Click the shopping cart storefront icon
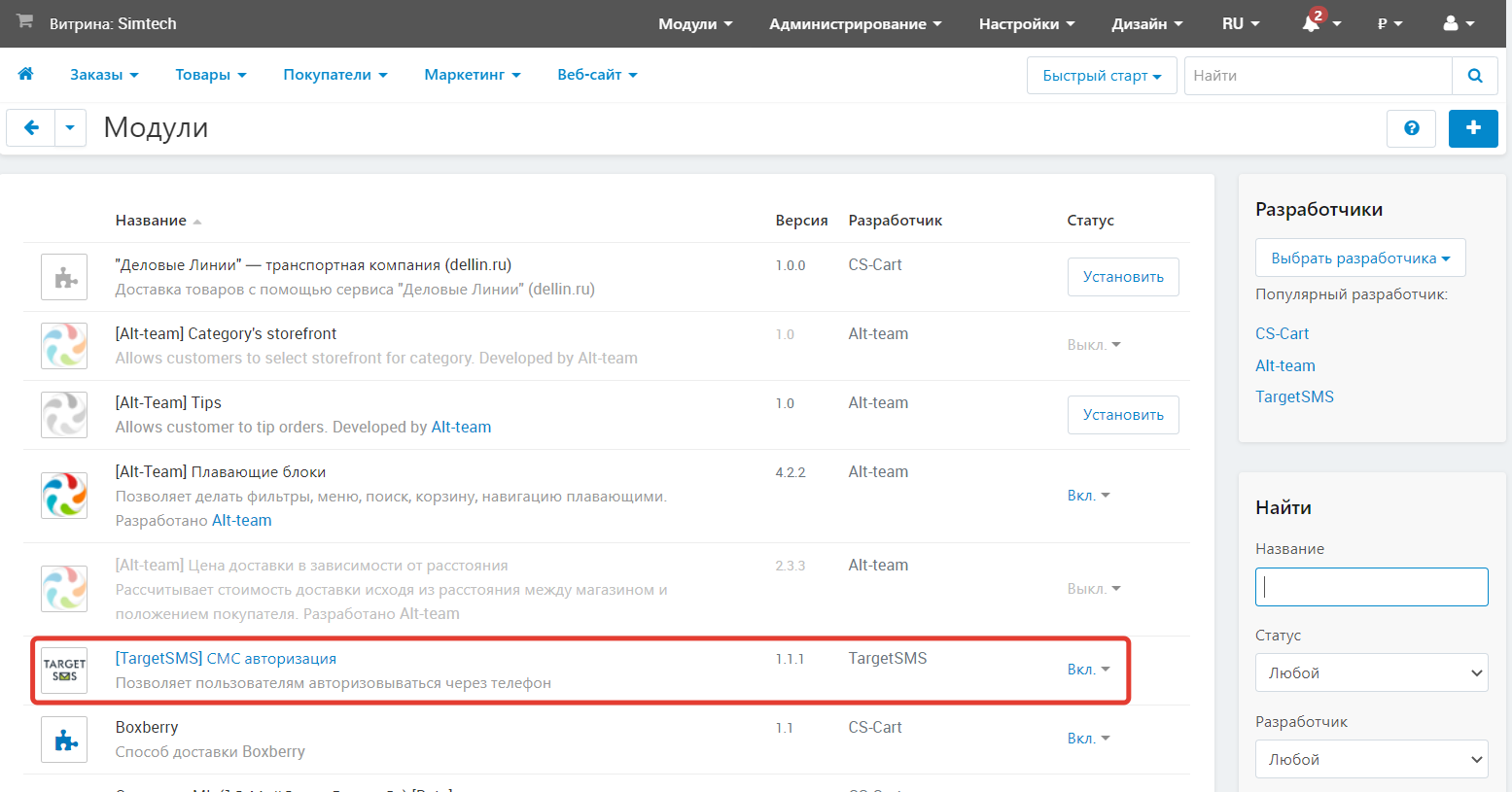Viewport: 1512px width, 792px height. click(x=24, y=21)
